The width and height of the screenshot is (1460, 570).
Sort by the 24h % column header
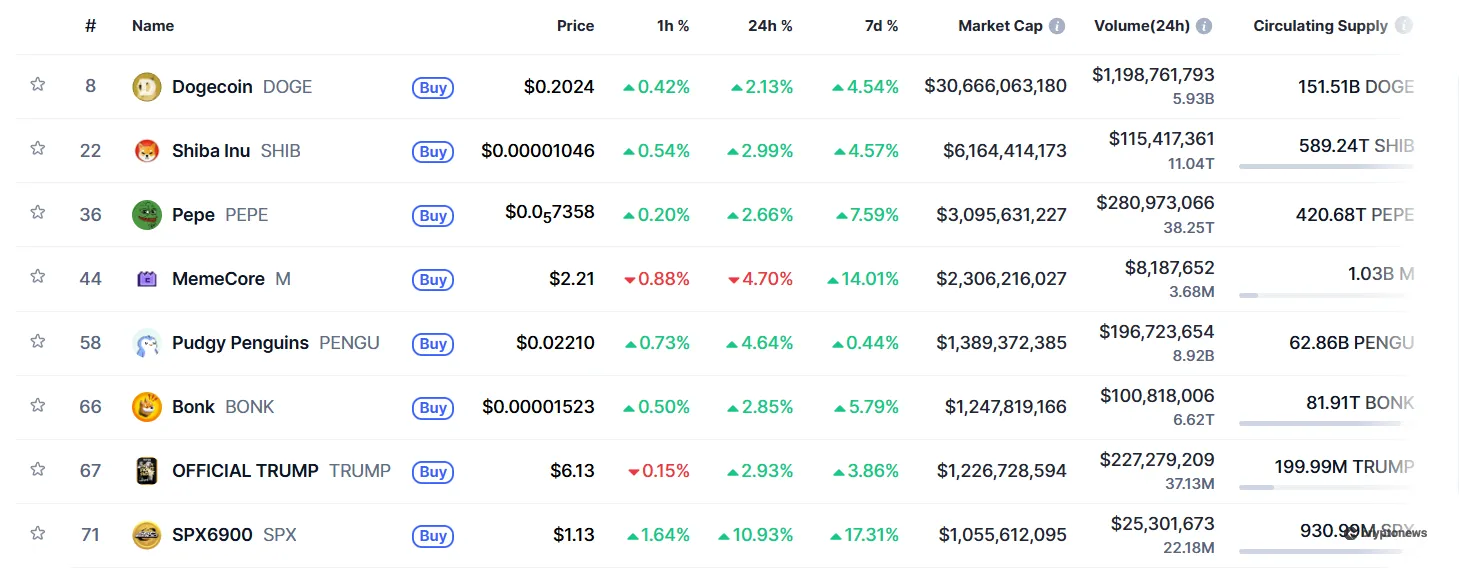point(770,26)
